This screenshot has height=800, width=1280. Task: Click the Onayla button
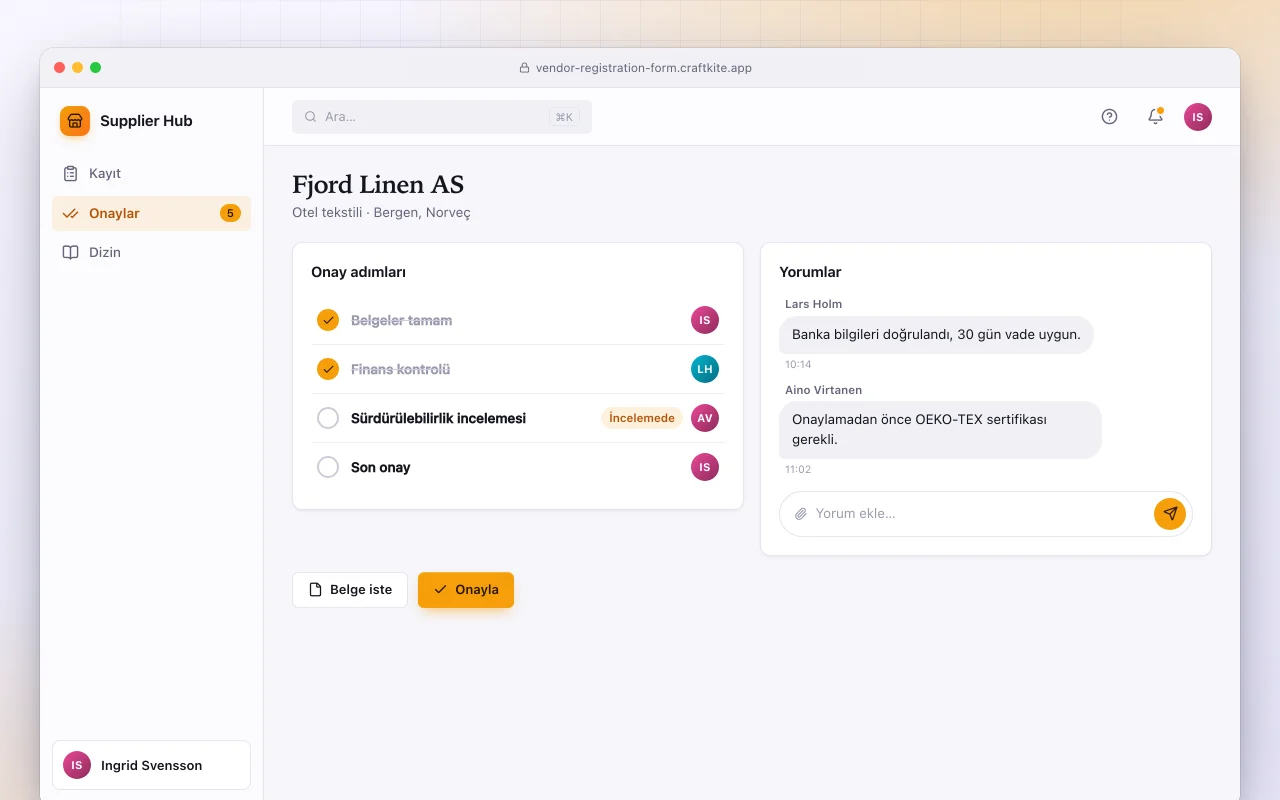click(x=466, y=590)
